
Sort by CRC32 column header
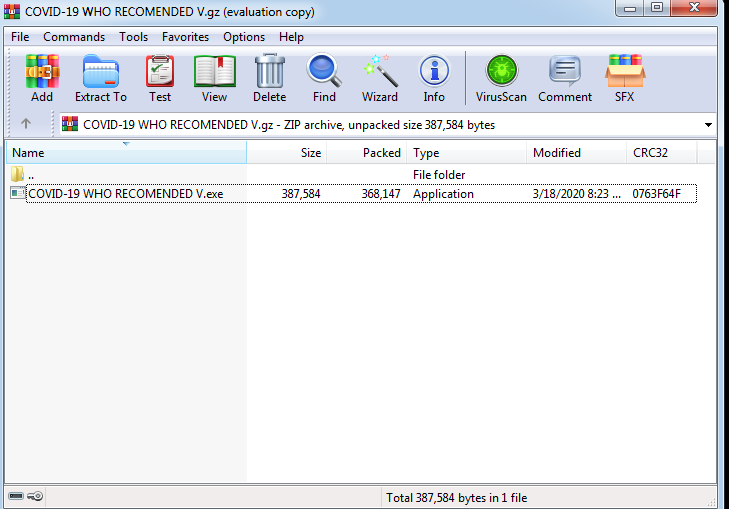[662, 152]
